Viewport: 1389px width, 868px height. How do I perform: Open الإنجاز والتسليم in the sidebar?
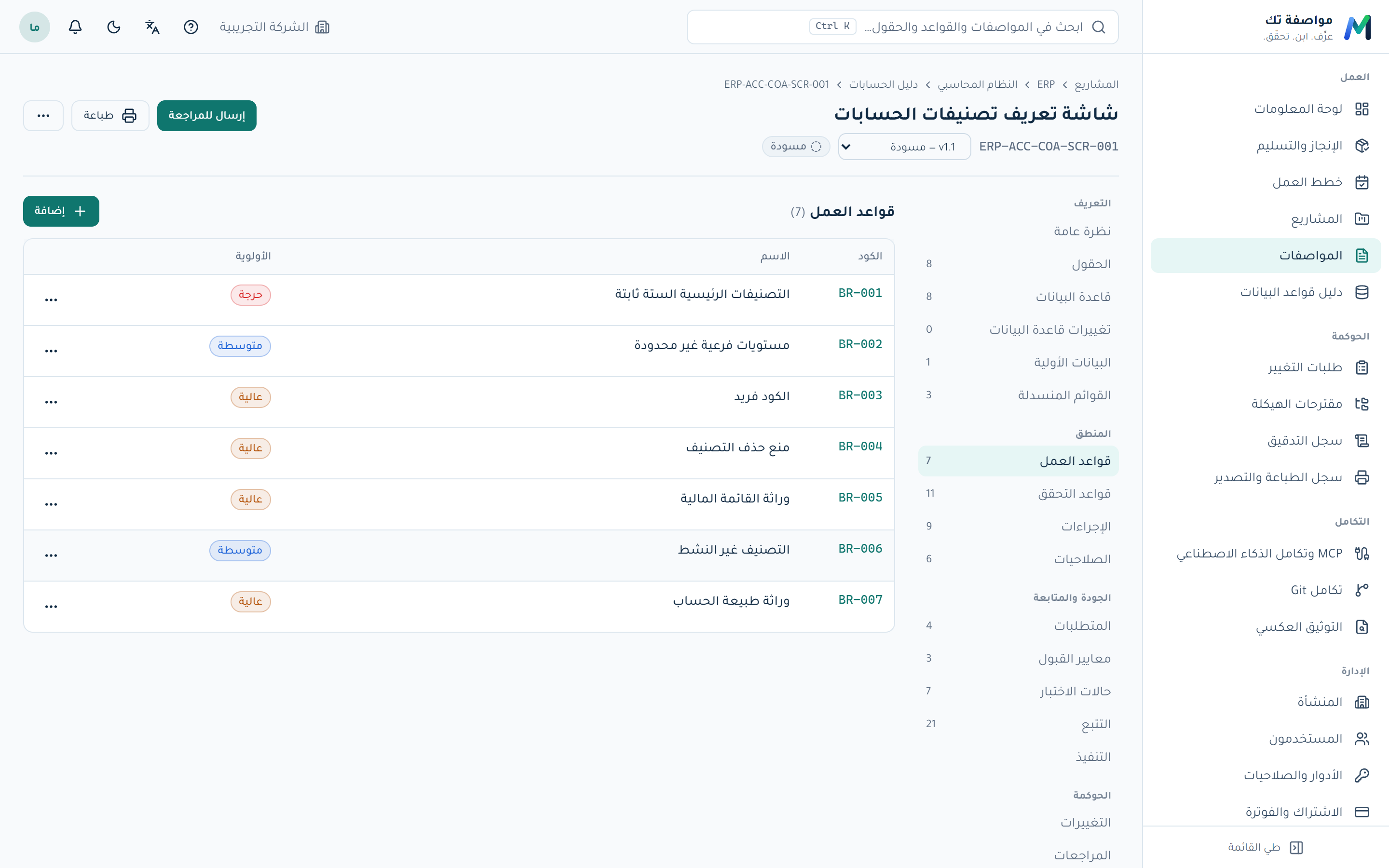click(x=1266, y=146)
